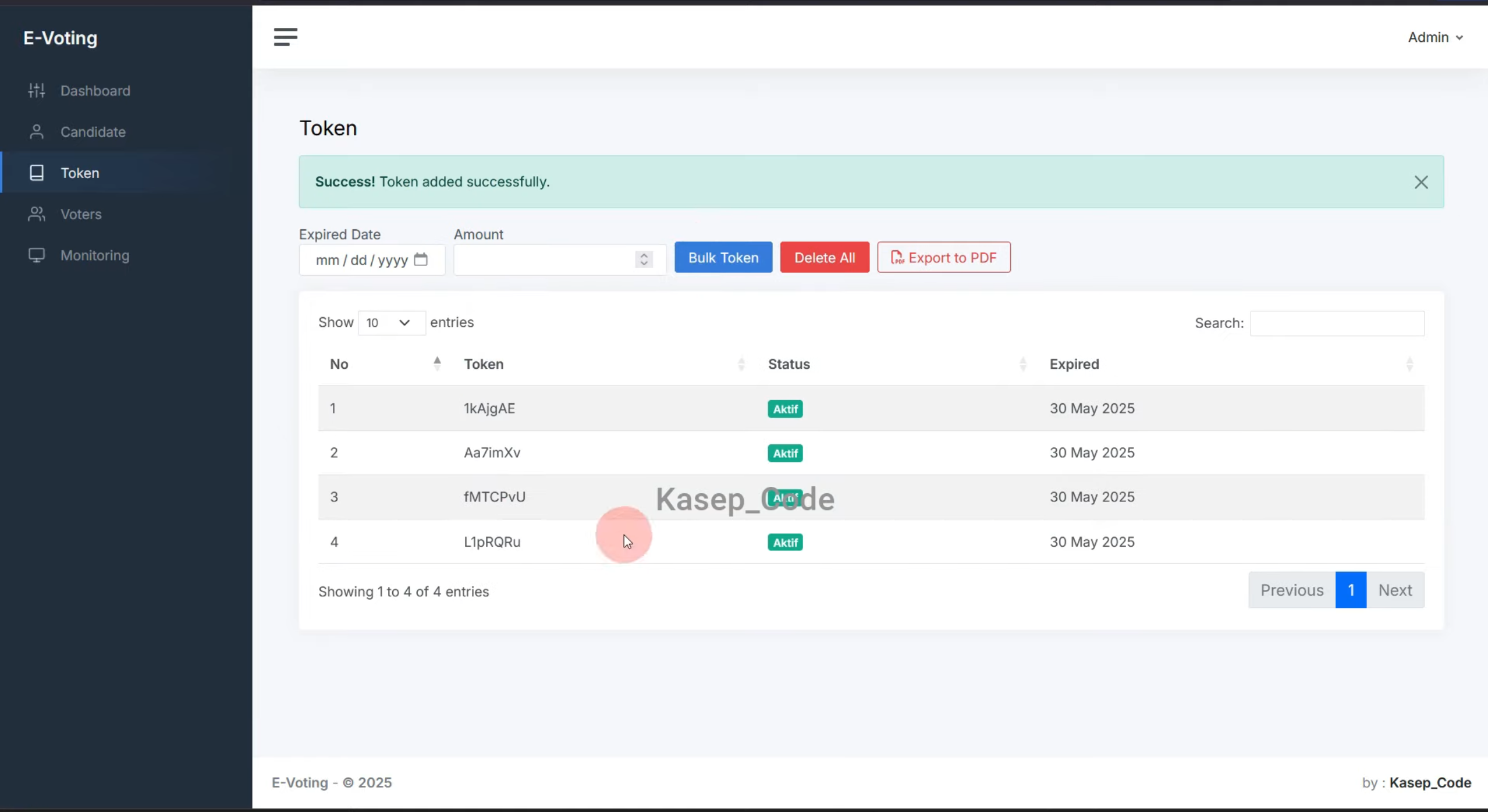Click Showing 1 to 4 of 4 entries text
Image resolution: width=1488 pixels, height=812 pixels.
(403, 592)
